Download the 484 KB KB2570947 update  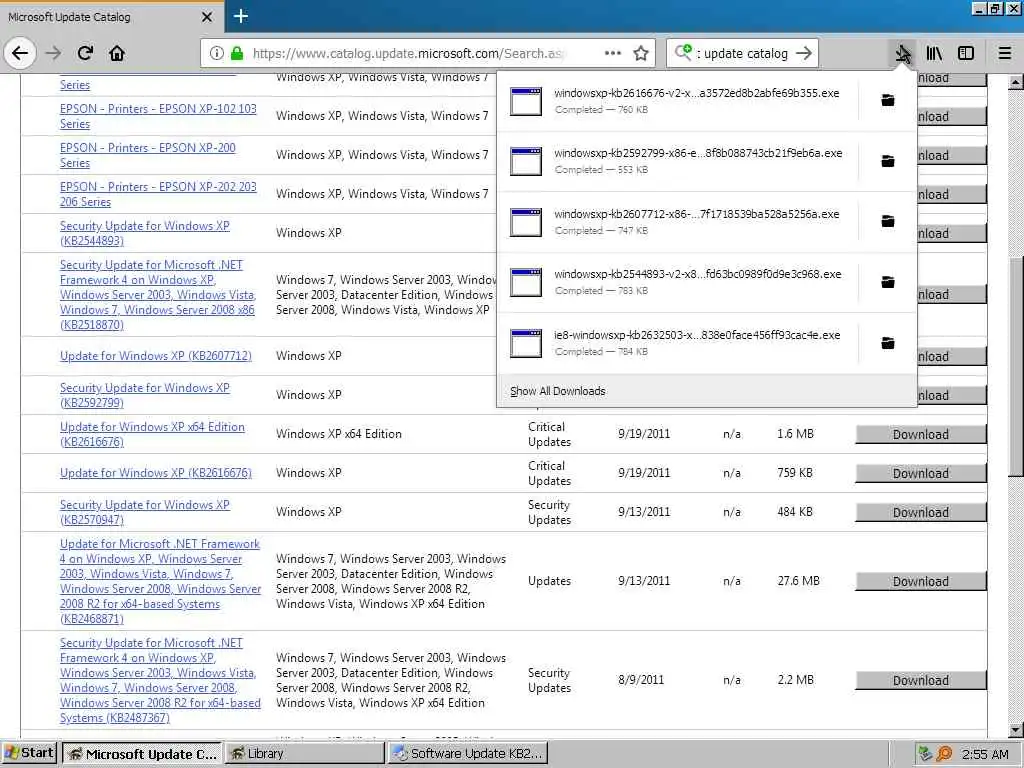[921, 513]
